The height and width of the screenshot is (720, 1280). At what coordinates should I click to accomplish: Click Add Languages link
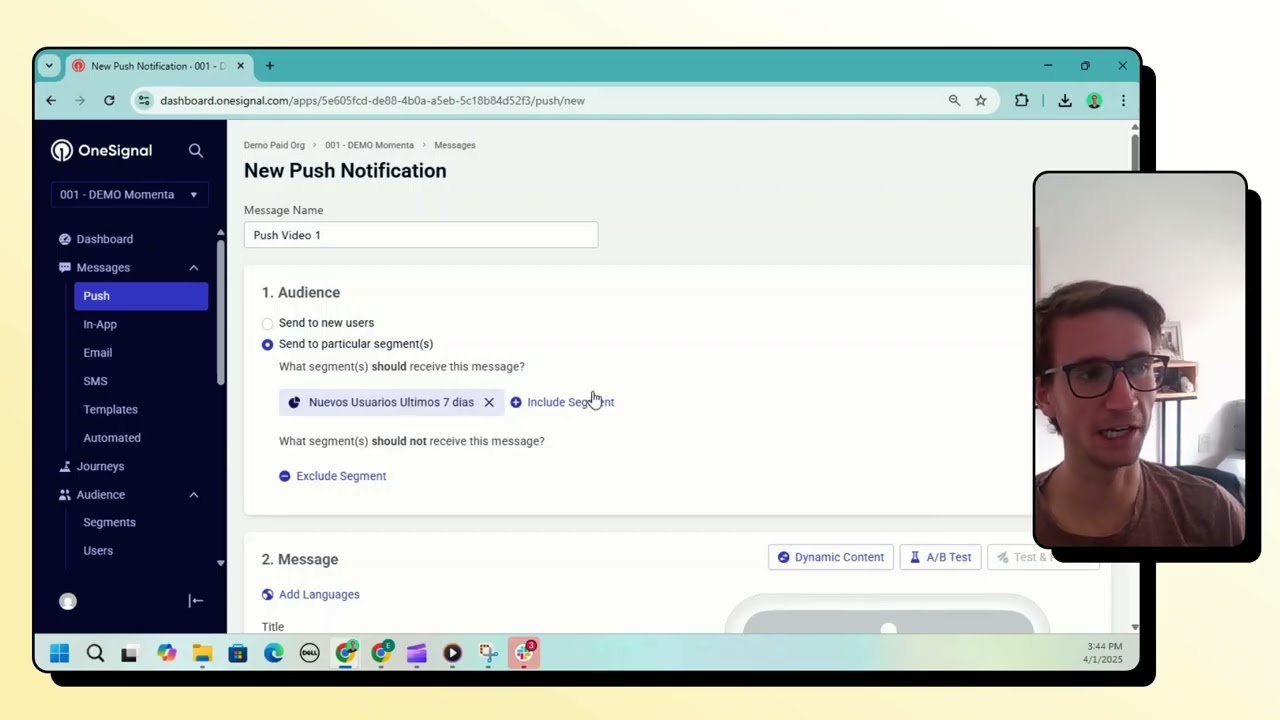pos(311,594)
